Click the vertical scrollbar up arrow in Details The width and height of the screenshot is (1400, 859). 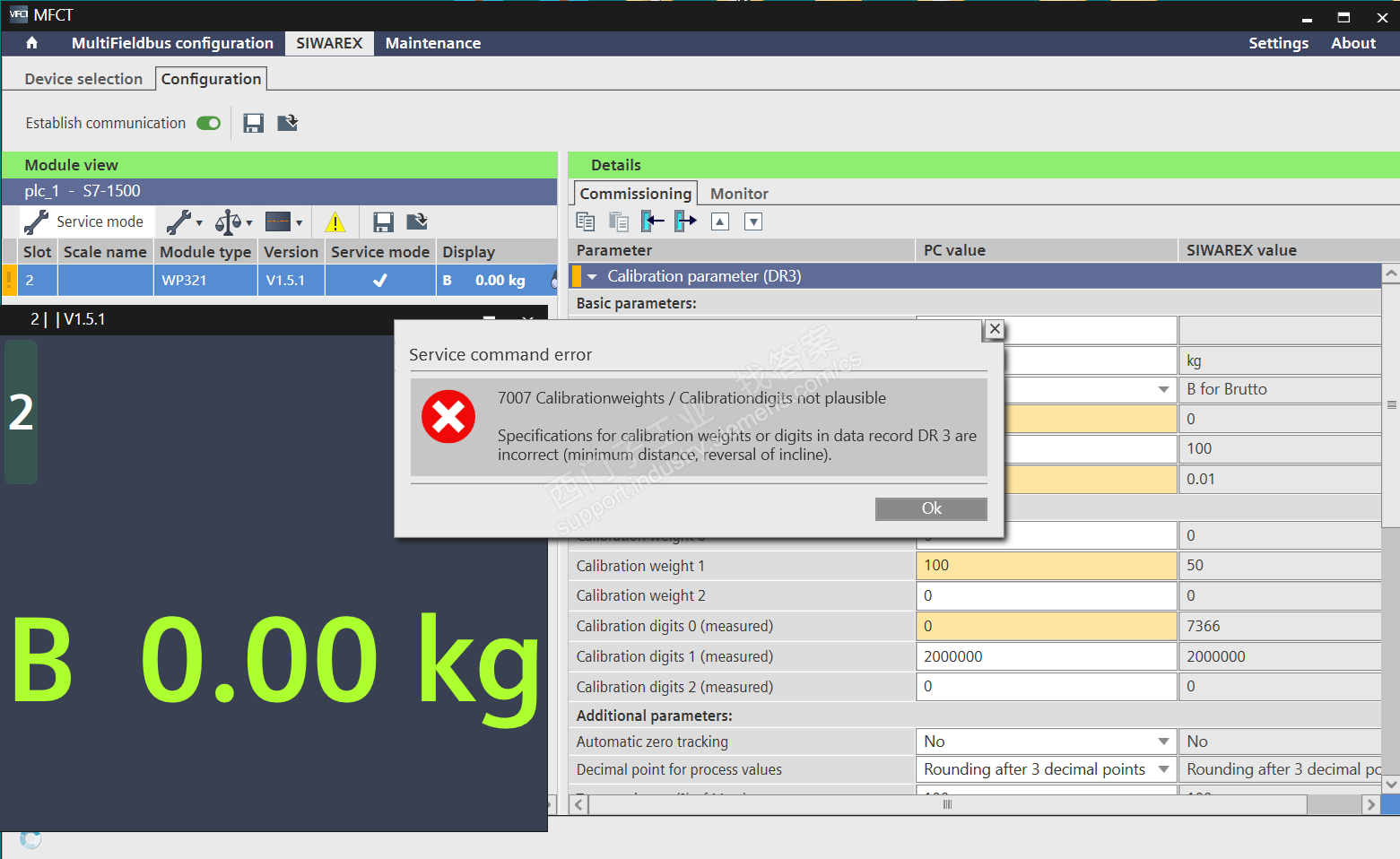click(x=1391, y=273)
